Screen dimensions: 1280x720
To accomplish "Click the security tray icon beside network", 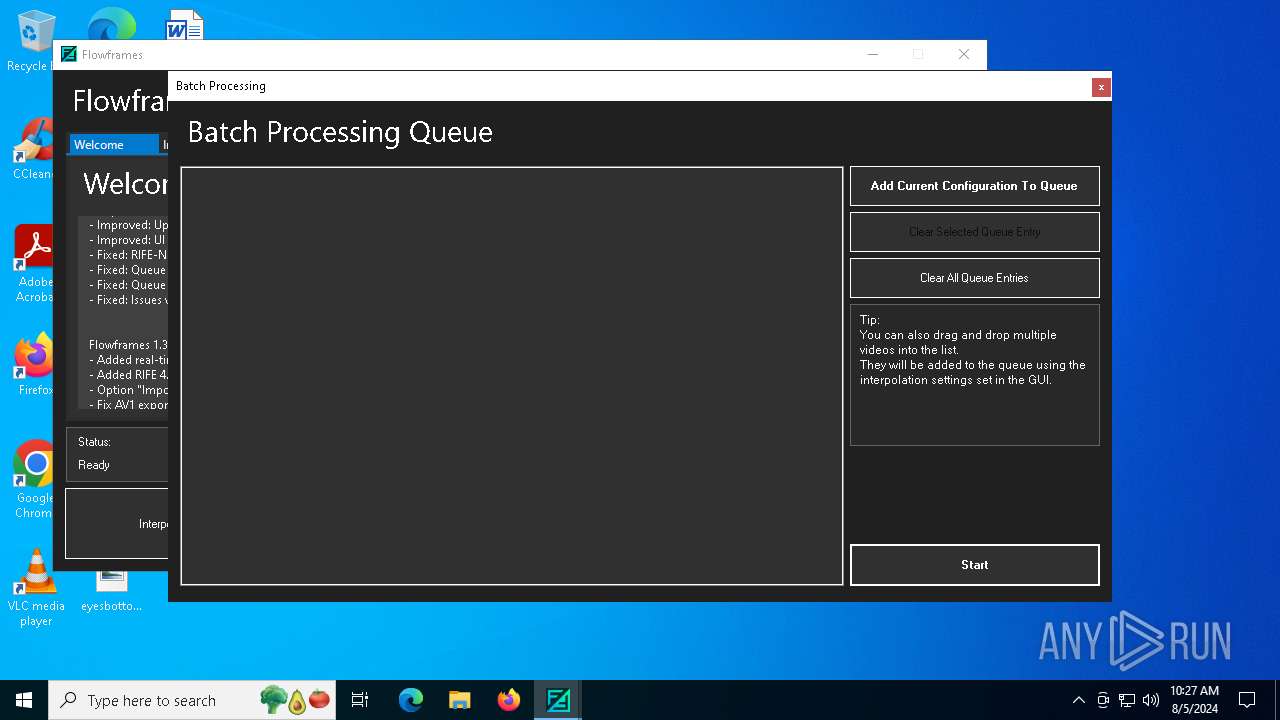I will (1103, 700).
